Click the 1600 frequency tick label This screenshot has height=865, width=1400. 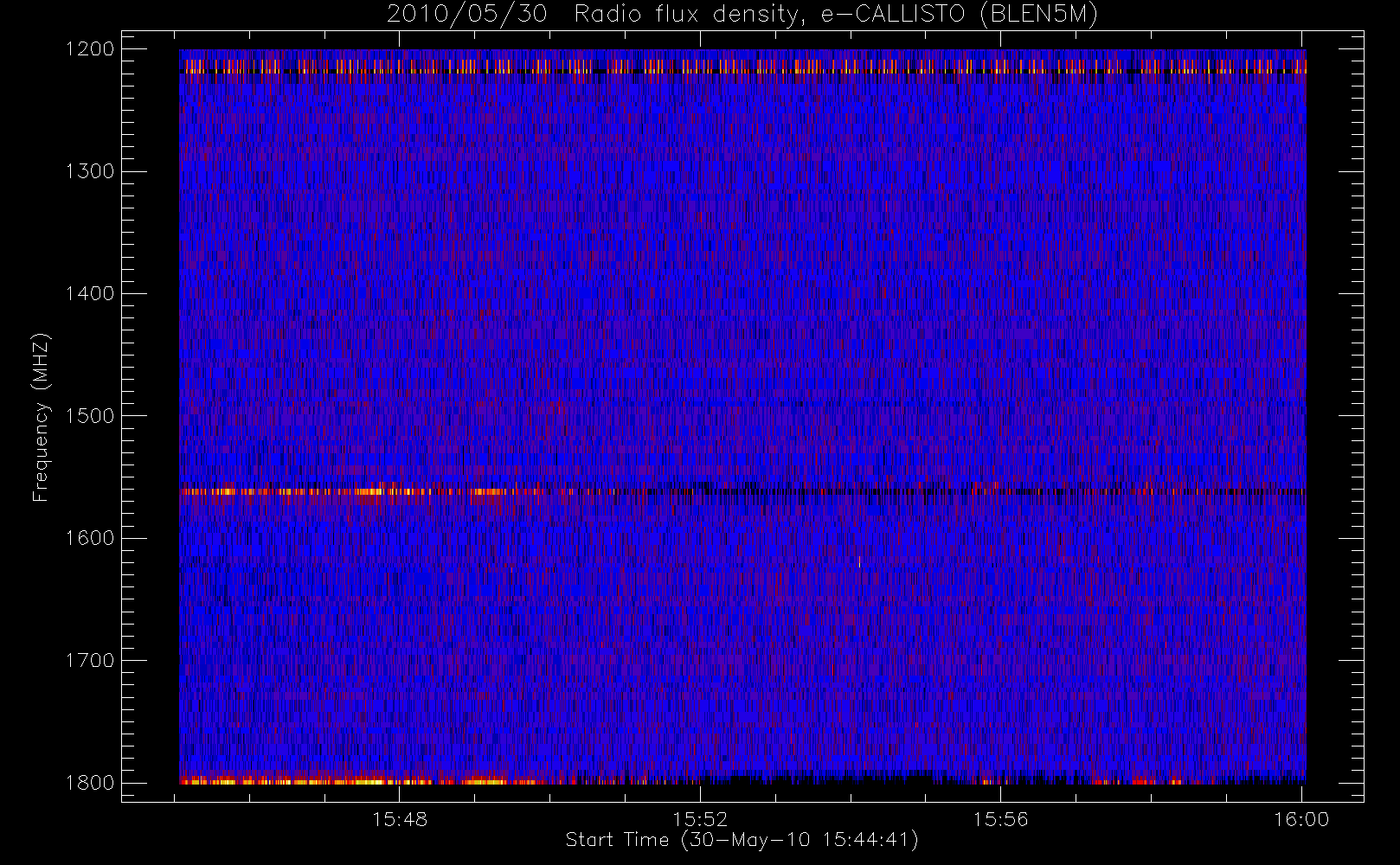point(90,538)
